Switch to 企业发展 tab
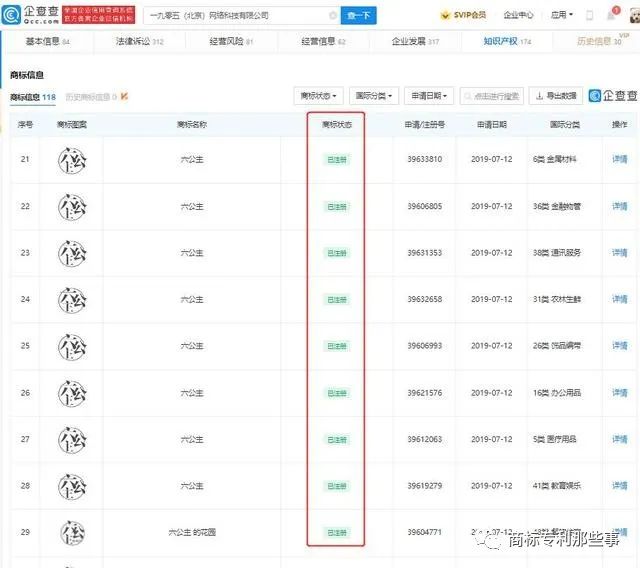Viewport: 640px width, 568px height. tap(415, 41)
